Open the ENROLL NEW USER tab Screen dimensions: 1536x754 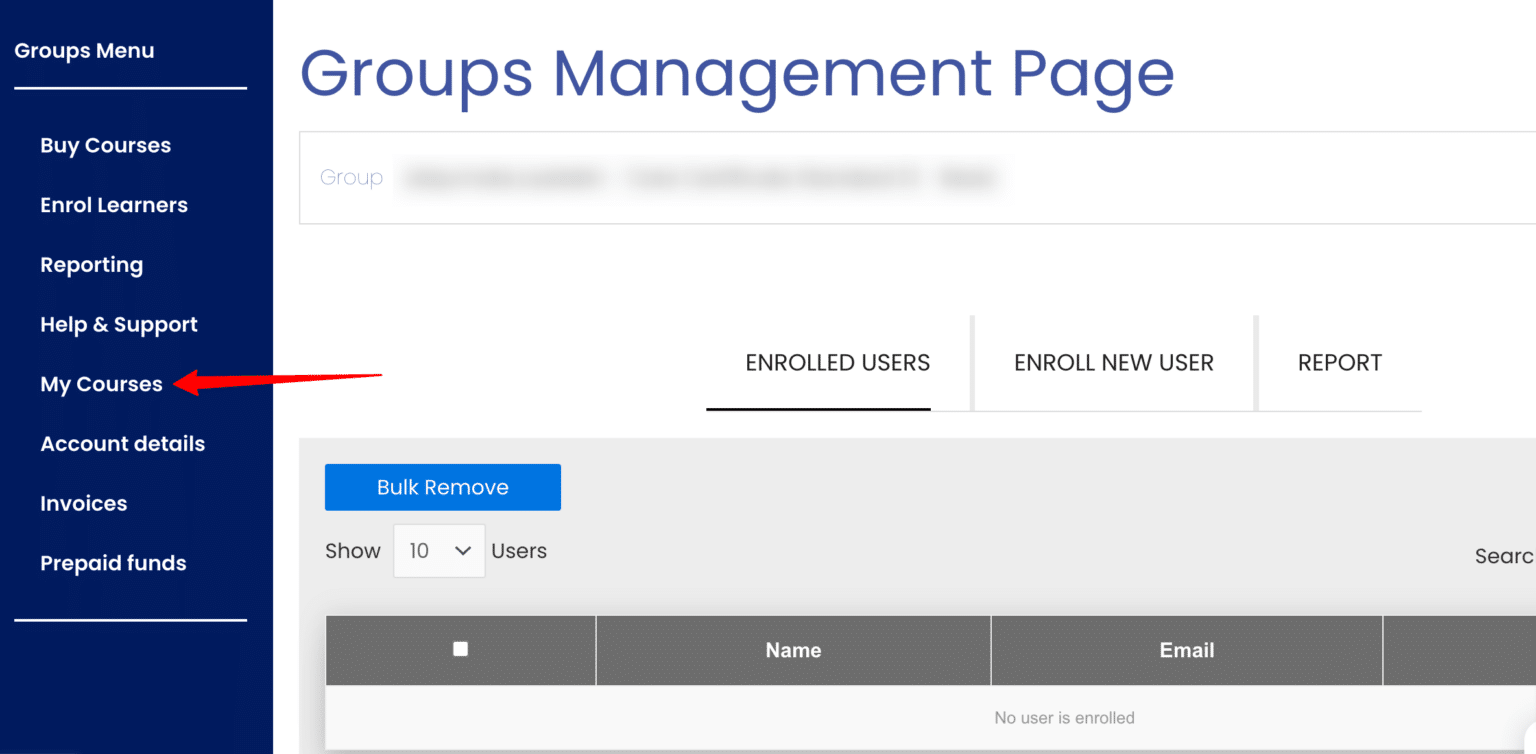tap(1113, 362)
